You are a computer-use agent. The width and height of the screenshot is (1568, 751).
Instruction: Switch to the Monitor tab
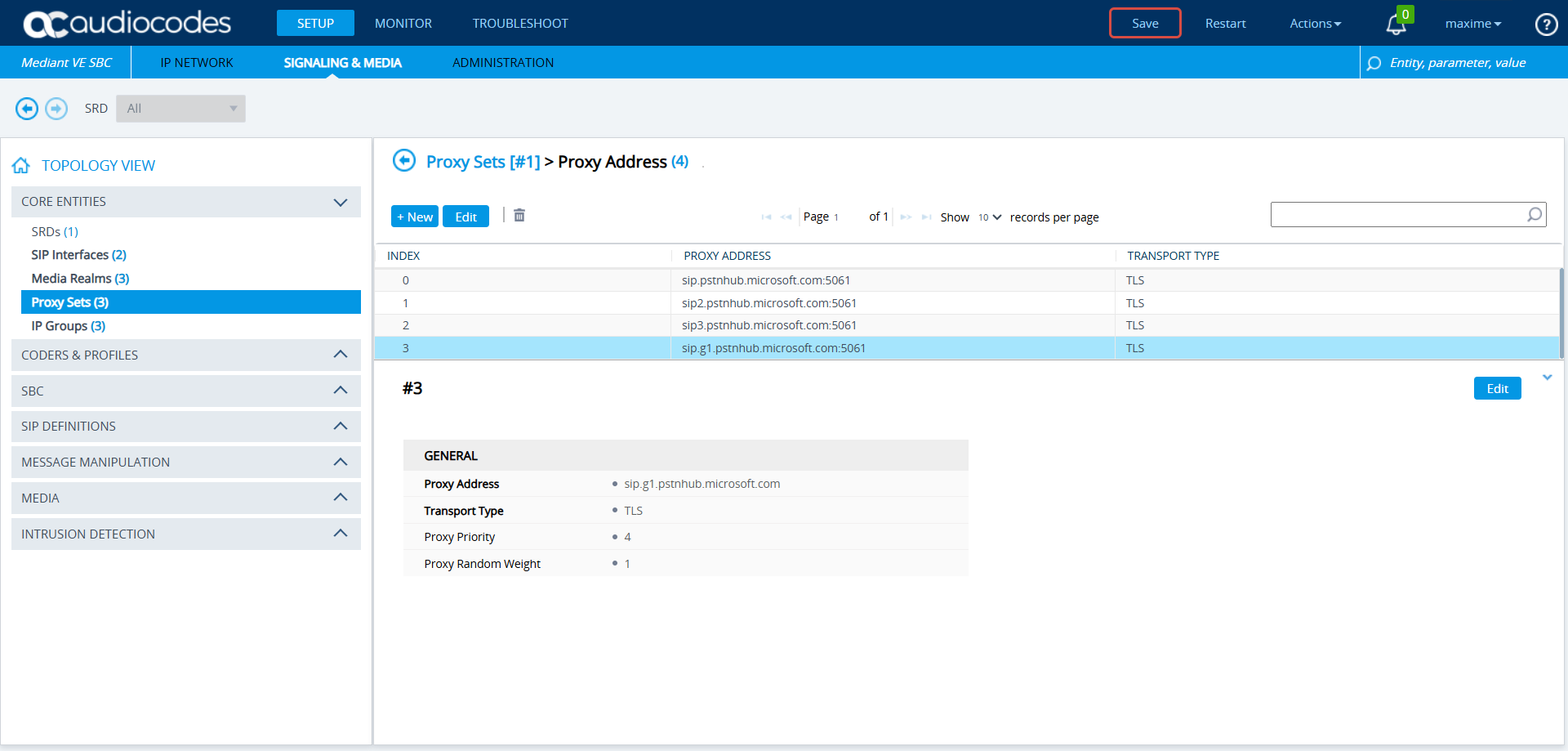point(403,24)
